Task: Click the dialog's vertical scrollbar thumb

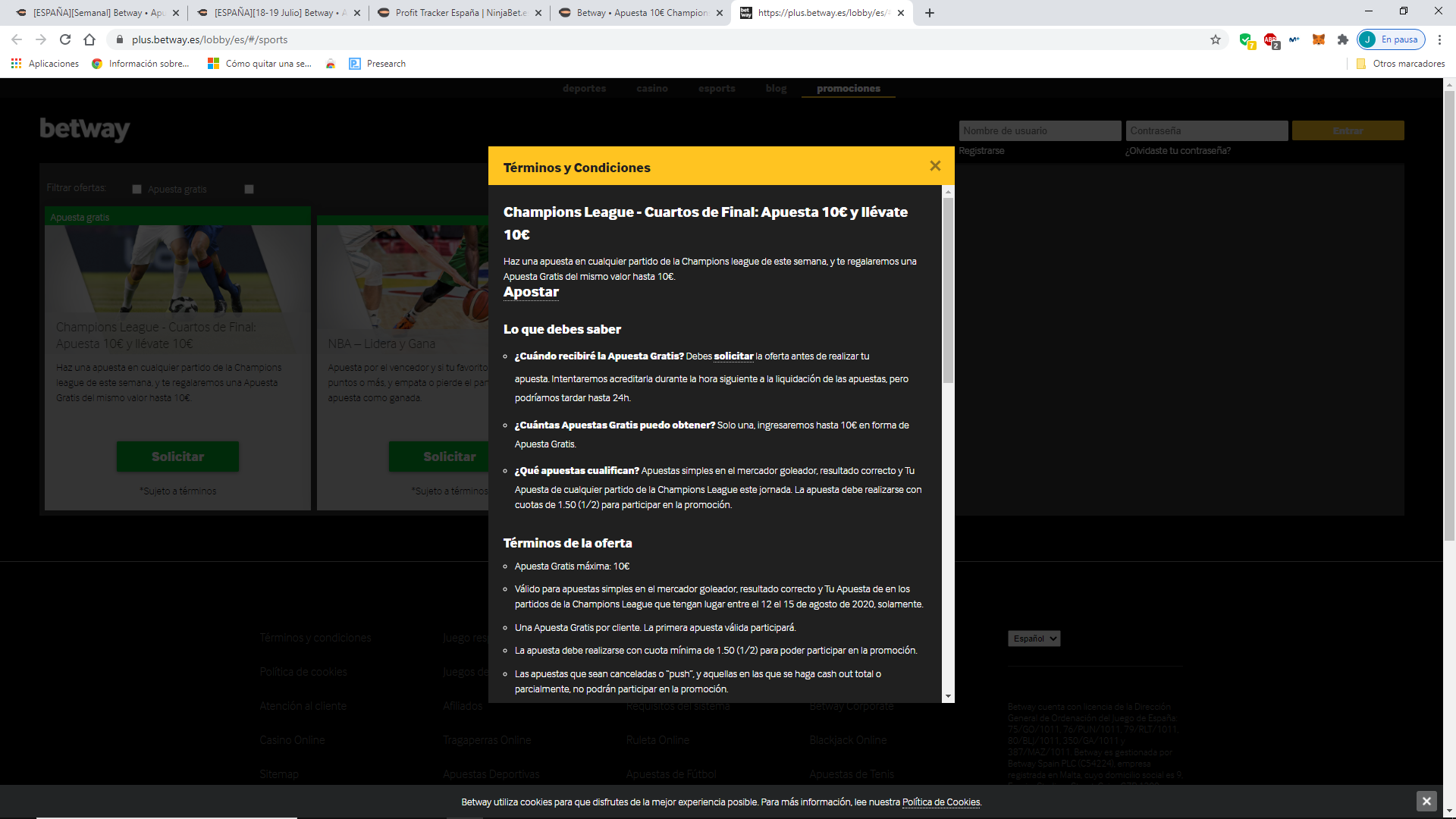Action: [x=948, y=290]
